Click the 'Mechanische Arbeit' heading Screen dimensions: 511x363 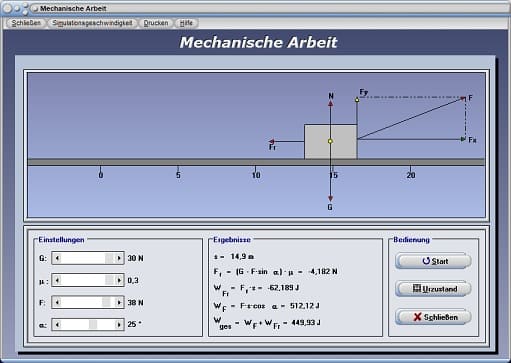pos(258,42)
